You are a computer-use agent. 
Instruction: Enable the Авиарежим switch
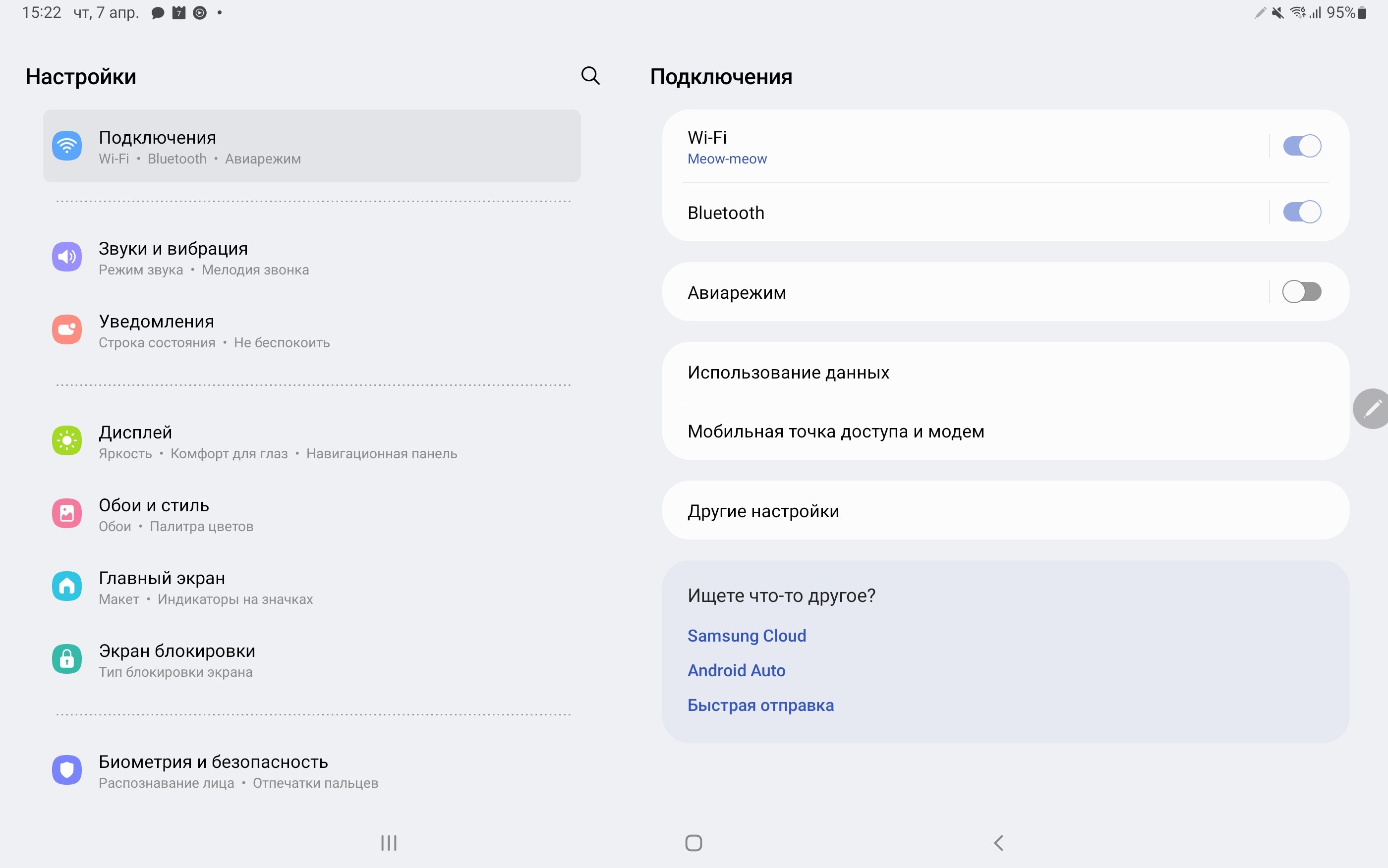[x=1302, y=292]
